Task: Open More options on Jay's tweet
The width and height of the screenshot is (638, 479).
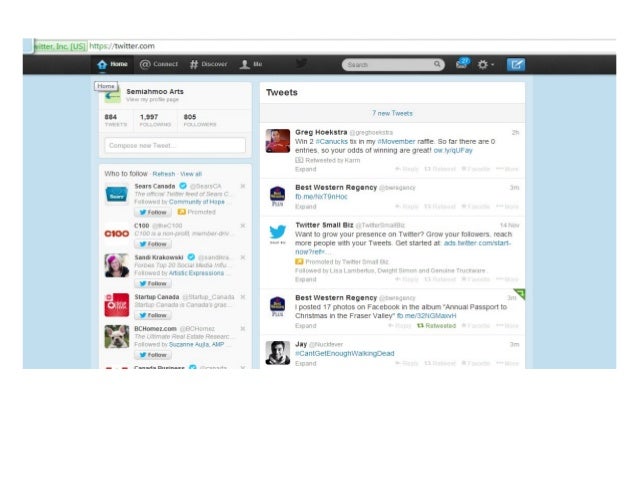Action: (507, 363)
